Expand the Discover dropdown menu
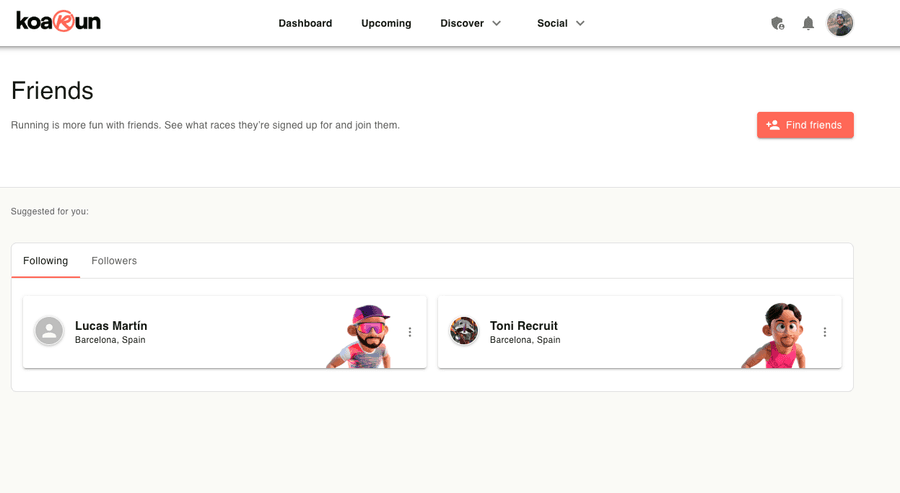Viewport: 900px width, 493px height. (x=462, y=23)
